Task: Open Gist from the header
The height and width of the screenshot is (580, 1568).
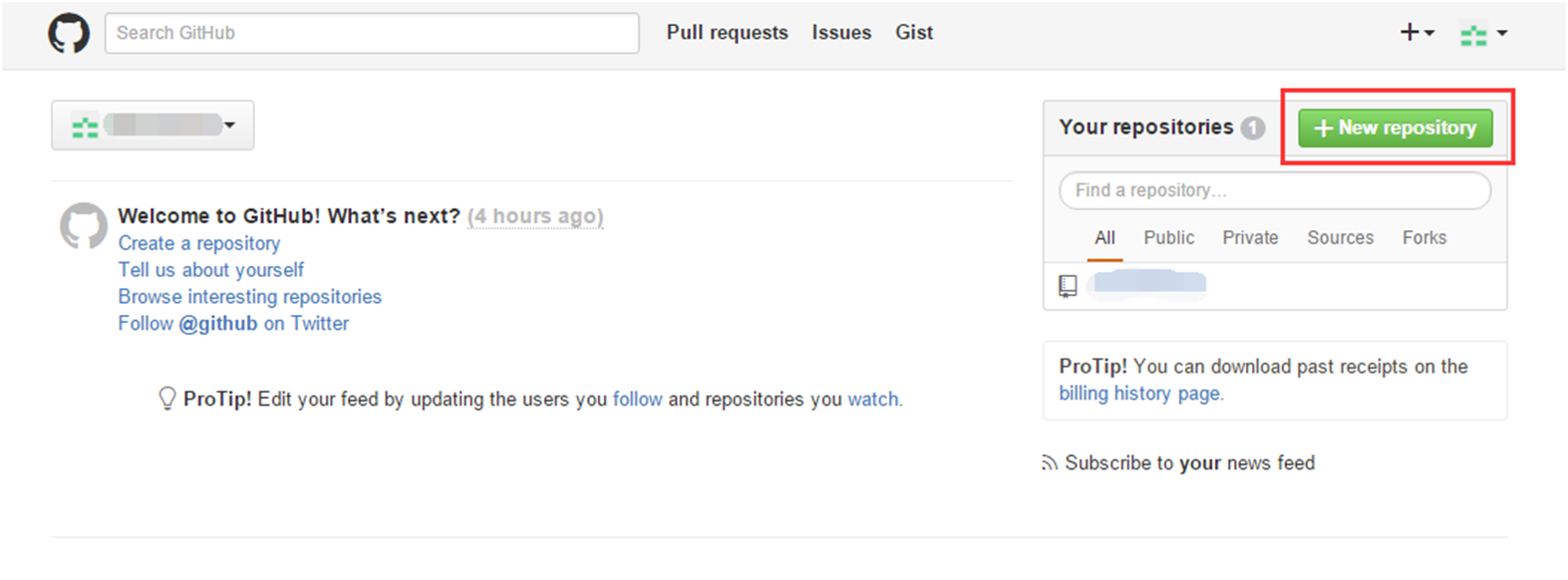Action: coord(913,33)
